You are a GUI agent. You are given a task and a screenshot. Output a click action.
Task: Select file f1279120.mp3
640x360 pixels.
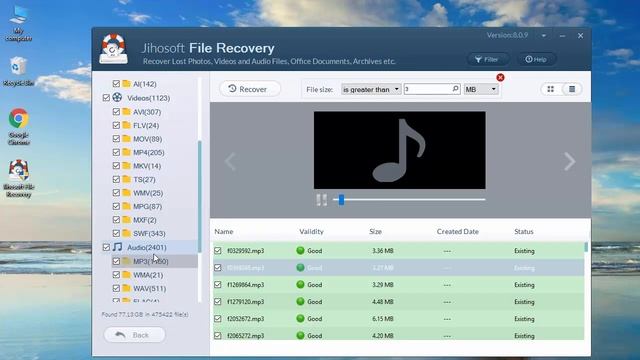click(x=245, y=302)
